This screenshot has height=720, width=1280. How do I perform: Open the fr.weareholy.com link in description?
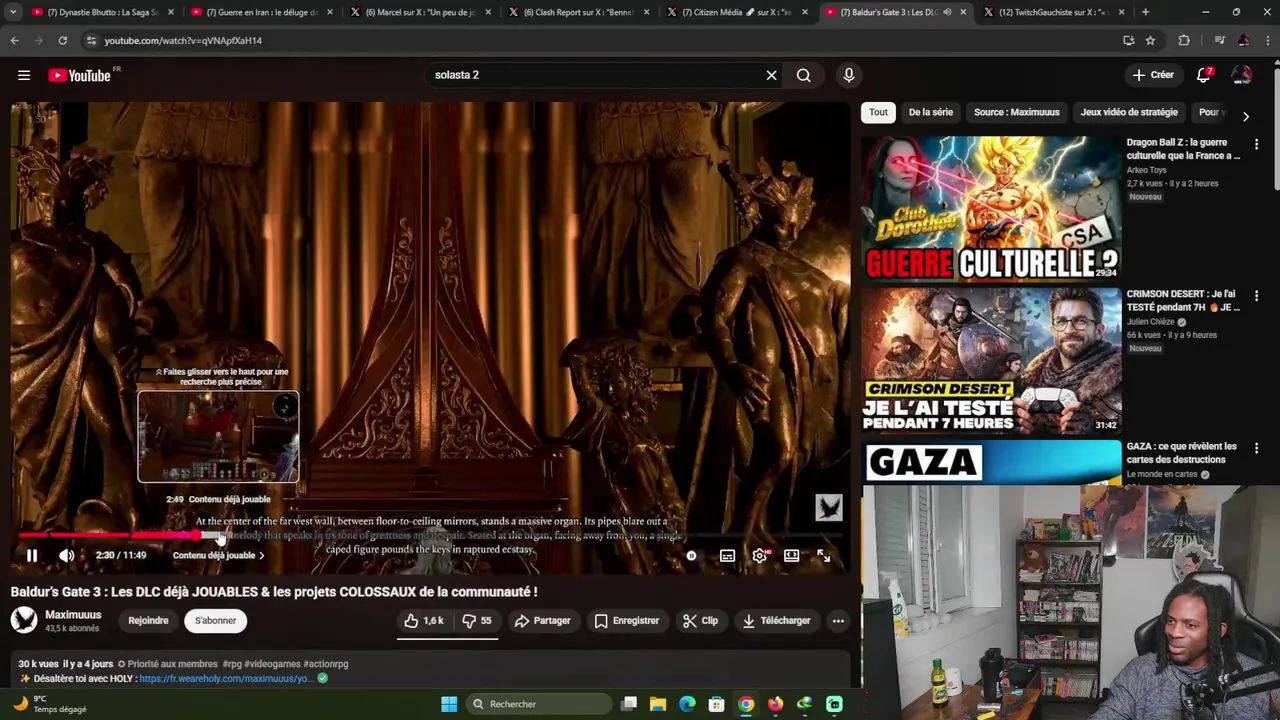pos(226,678)
